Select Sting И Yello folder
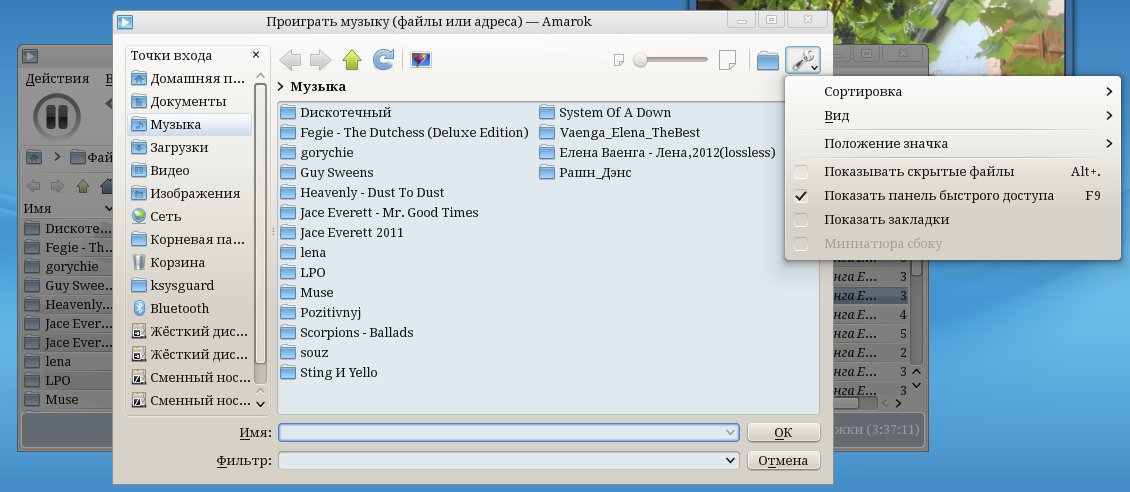 tap(329, 373)
